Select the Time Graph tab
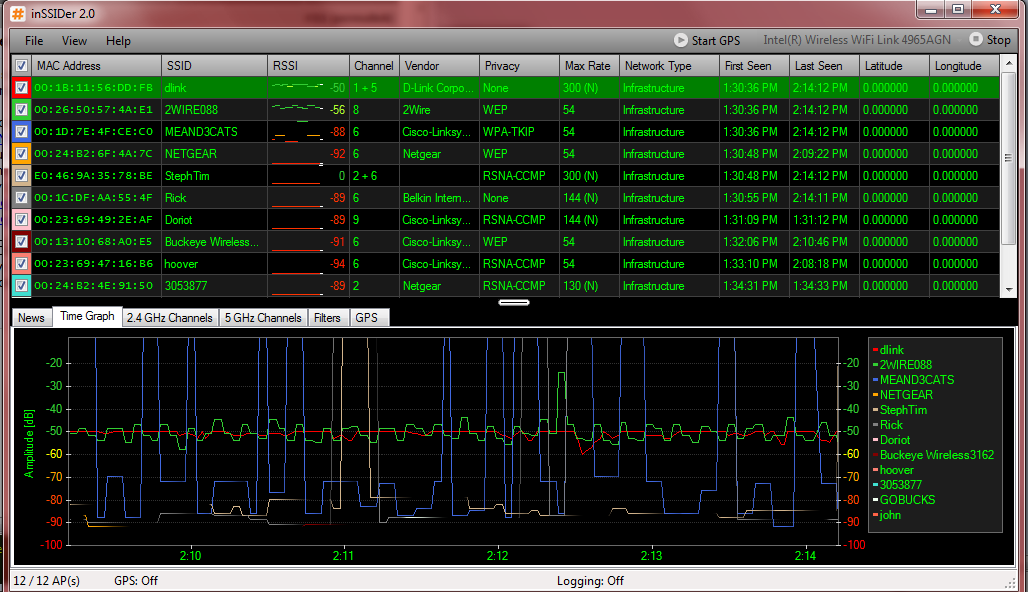The width and height of the screenshot is (1028, 592). pos(87,316)
